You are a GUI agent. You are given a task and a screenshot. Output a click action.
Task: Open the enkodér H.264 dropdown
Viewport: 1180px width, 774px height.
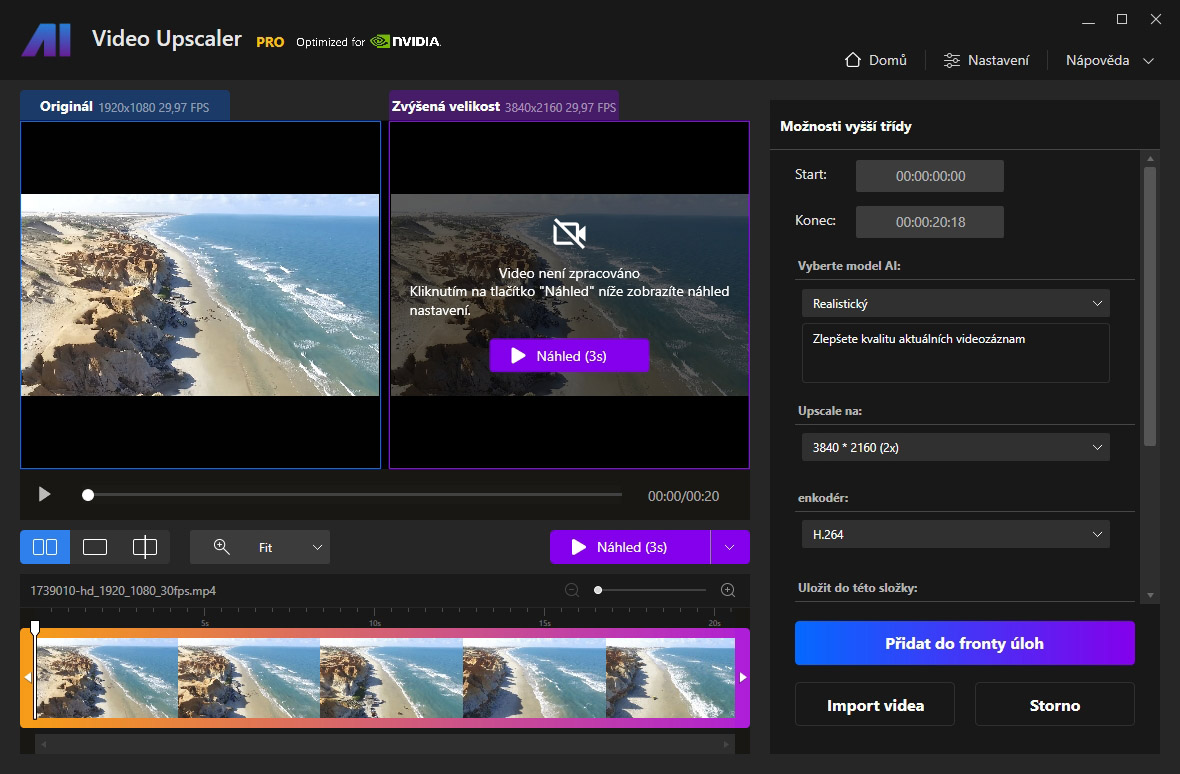955,534
